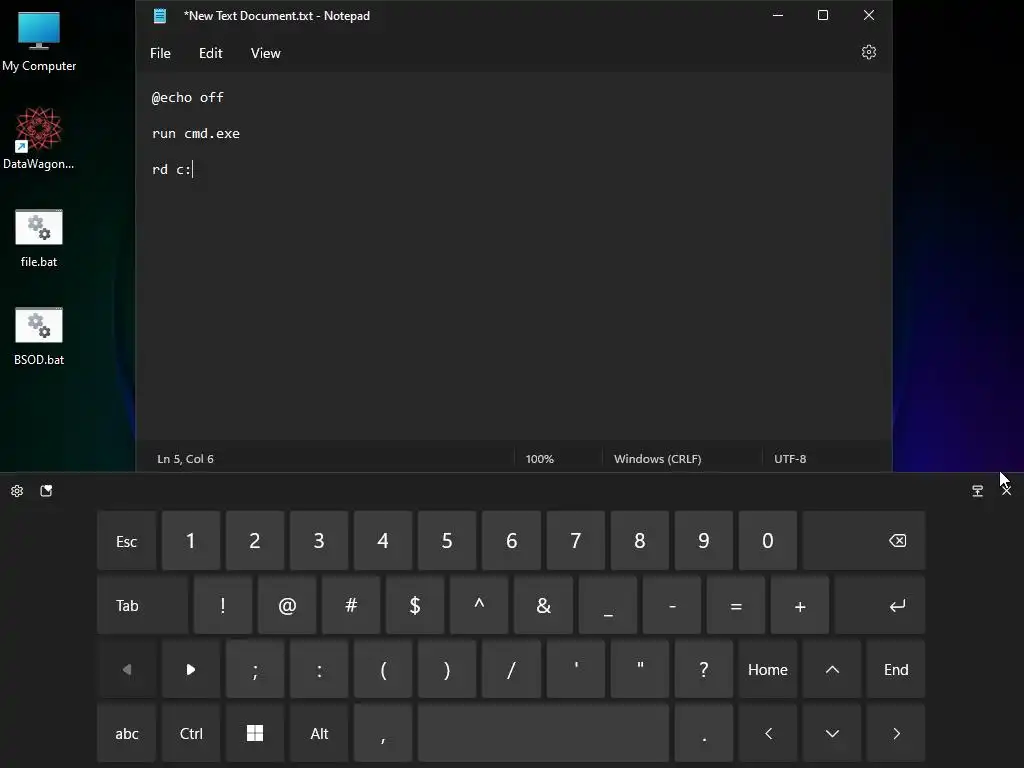Tap the 2 key
The height and width of the screenshot is (768, 1024).
pyautogui.click(x=255, y=541)
